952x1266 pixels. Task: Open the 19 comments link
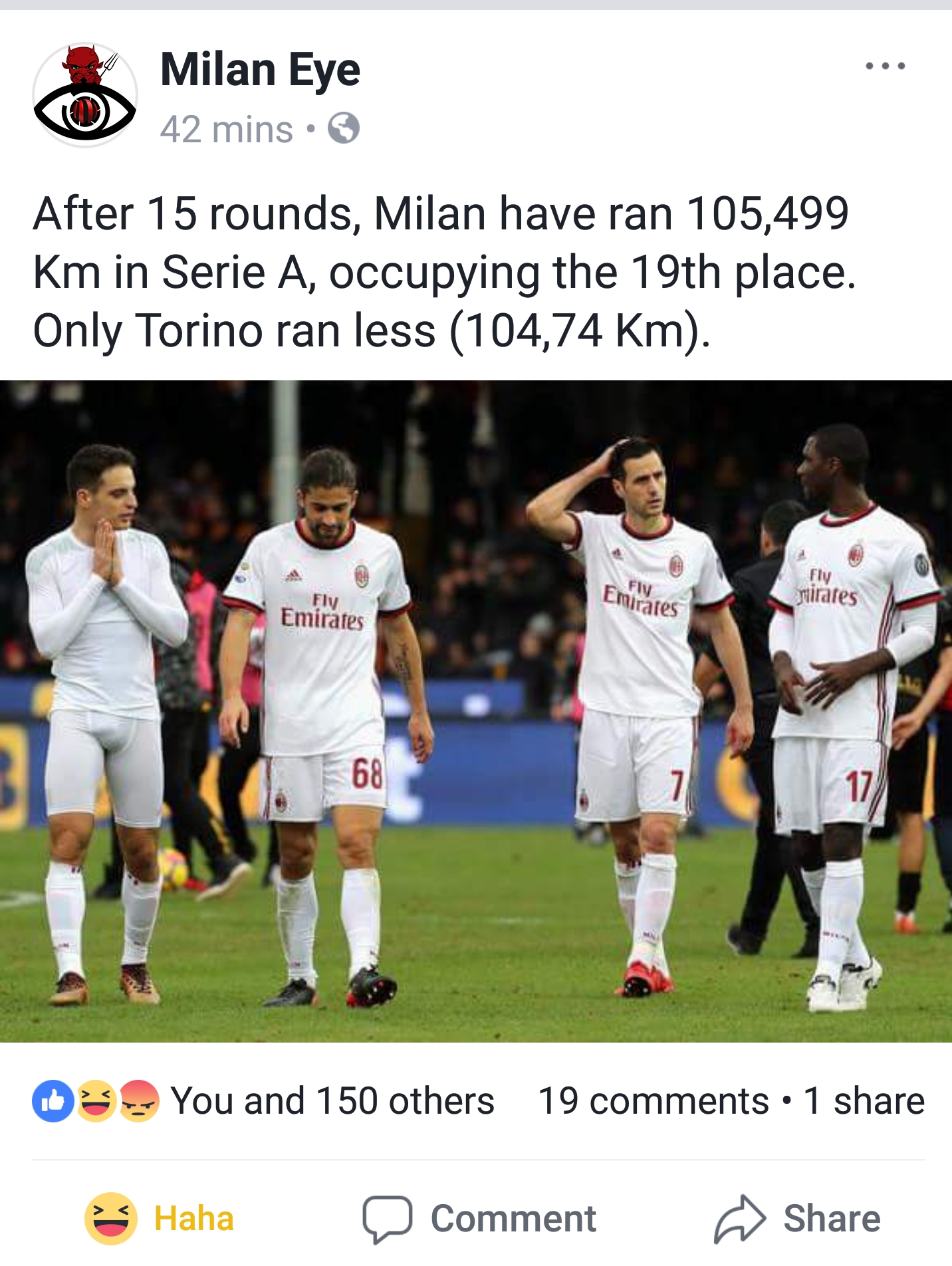tap(654, 1101)
